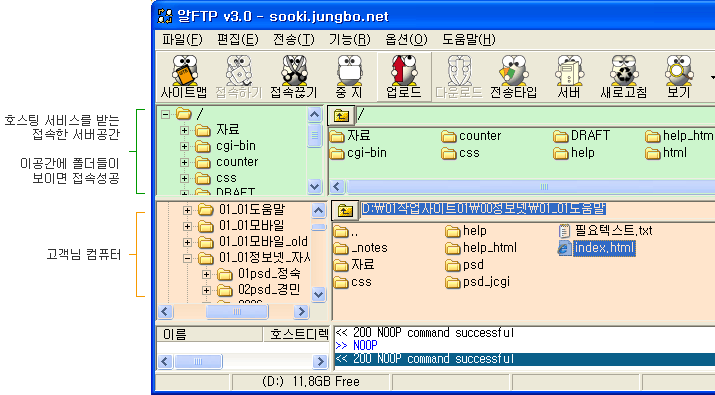
Task: Go up a folder in the local pane
Action: (345, 210)
